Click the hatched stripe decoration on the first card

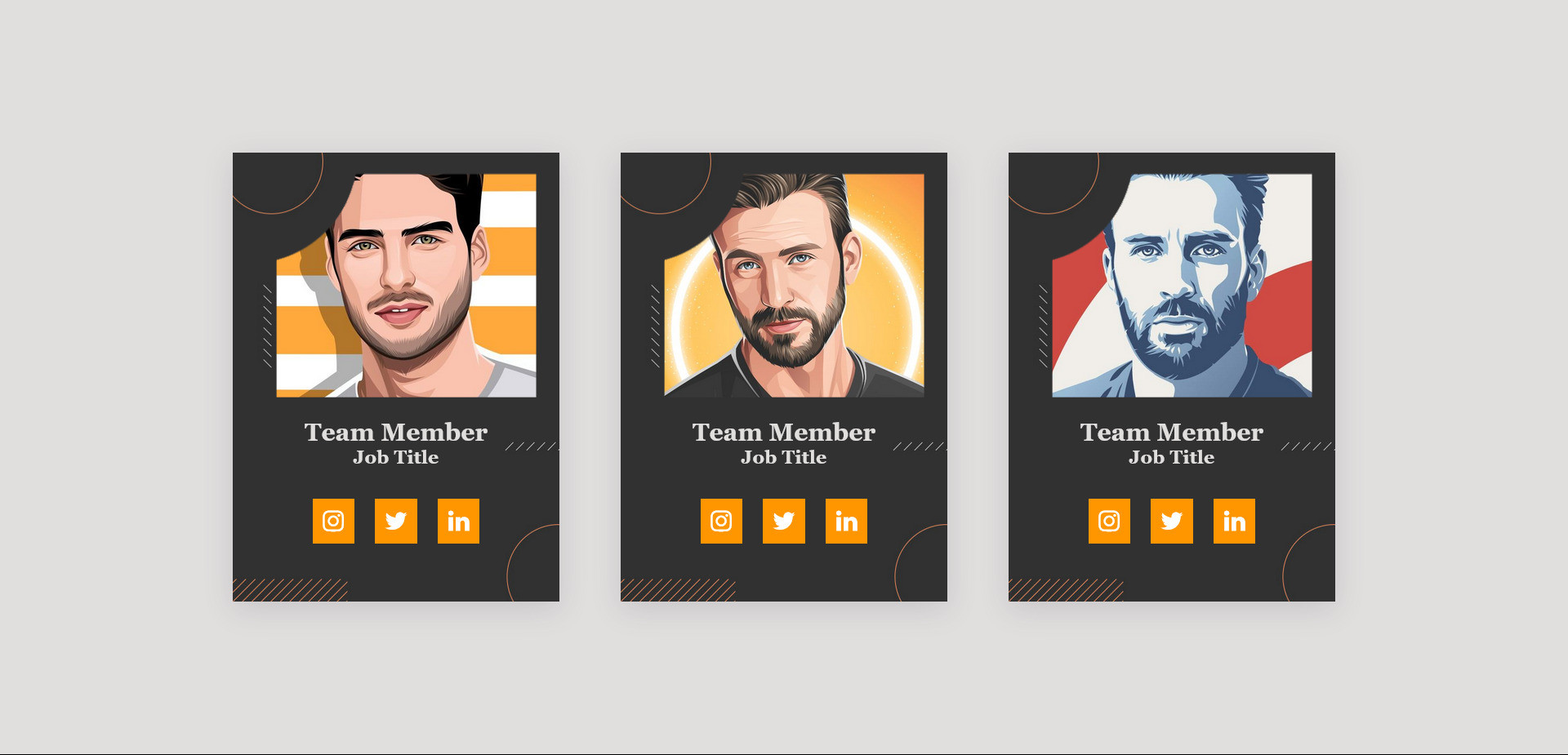click(290, 590)
